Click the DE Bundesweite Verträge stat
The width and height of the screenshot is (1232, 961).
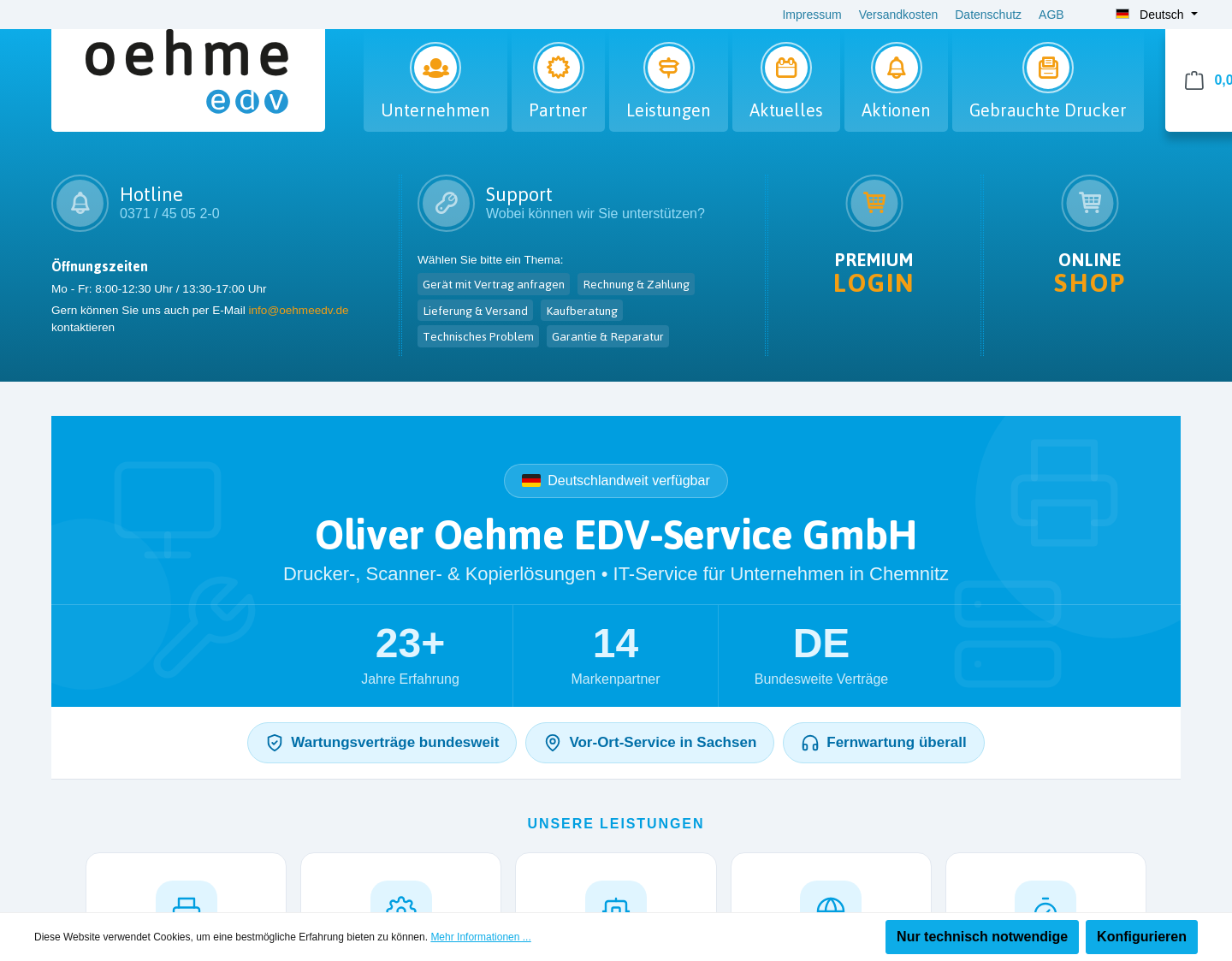click(821, 655)
